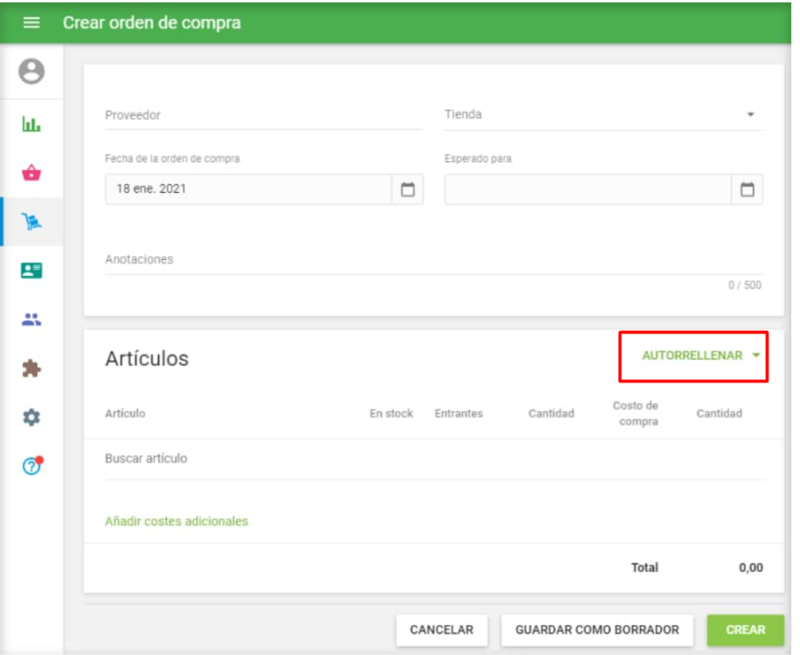Open calendar for purchase order date

click(407, 189)
